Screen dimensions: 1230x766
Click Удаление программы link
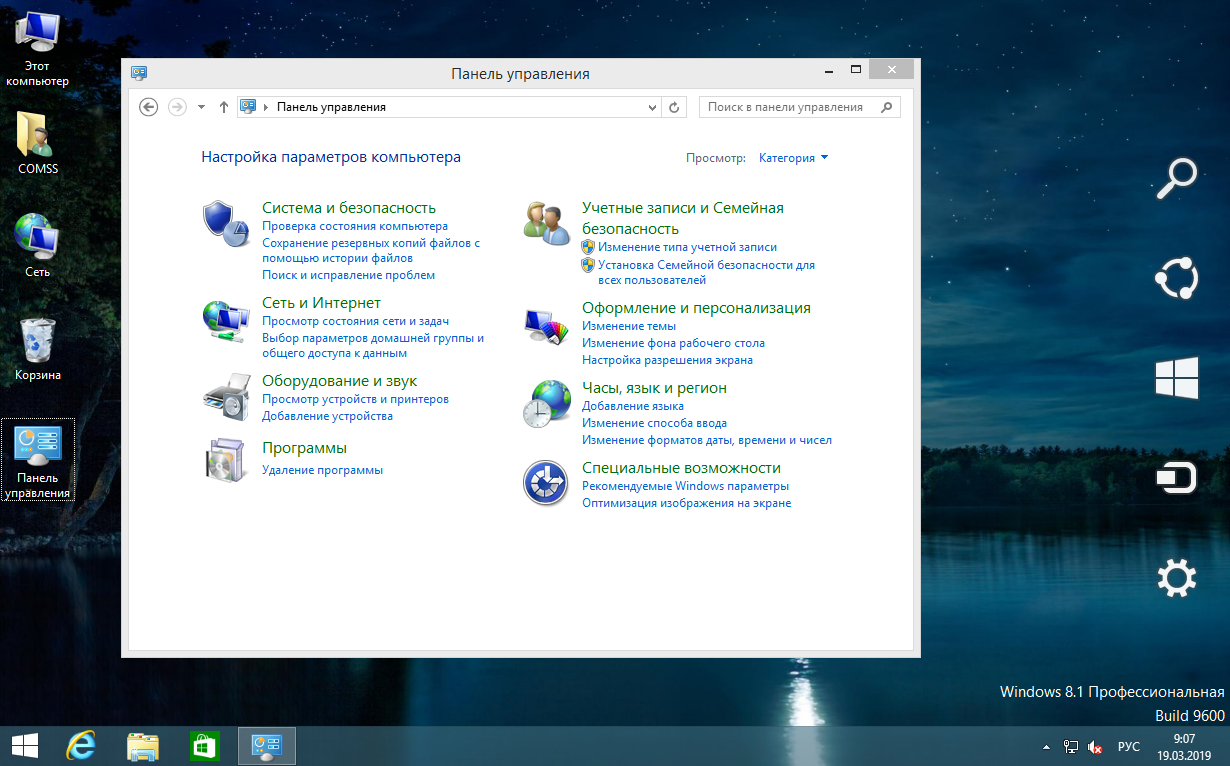(x=322, y=470)
